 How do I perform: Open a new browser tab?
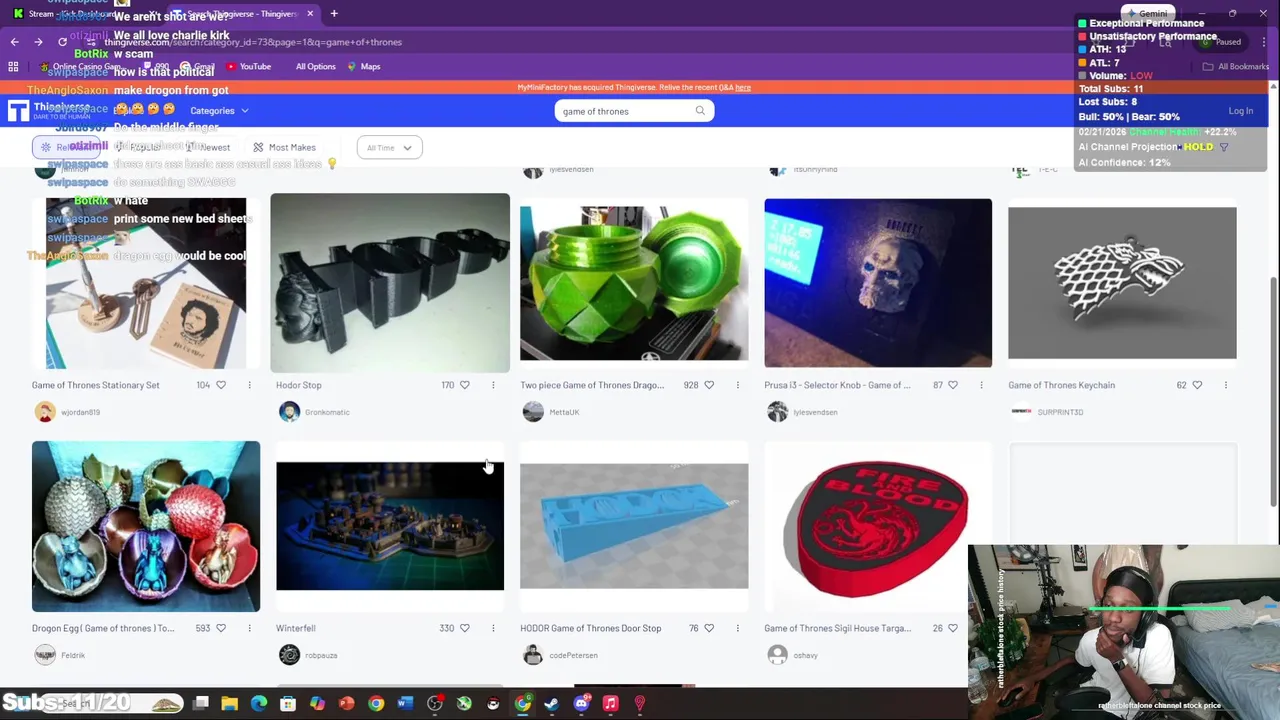[x=334, y=13]
